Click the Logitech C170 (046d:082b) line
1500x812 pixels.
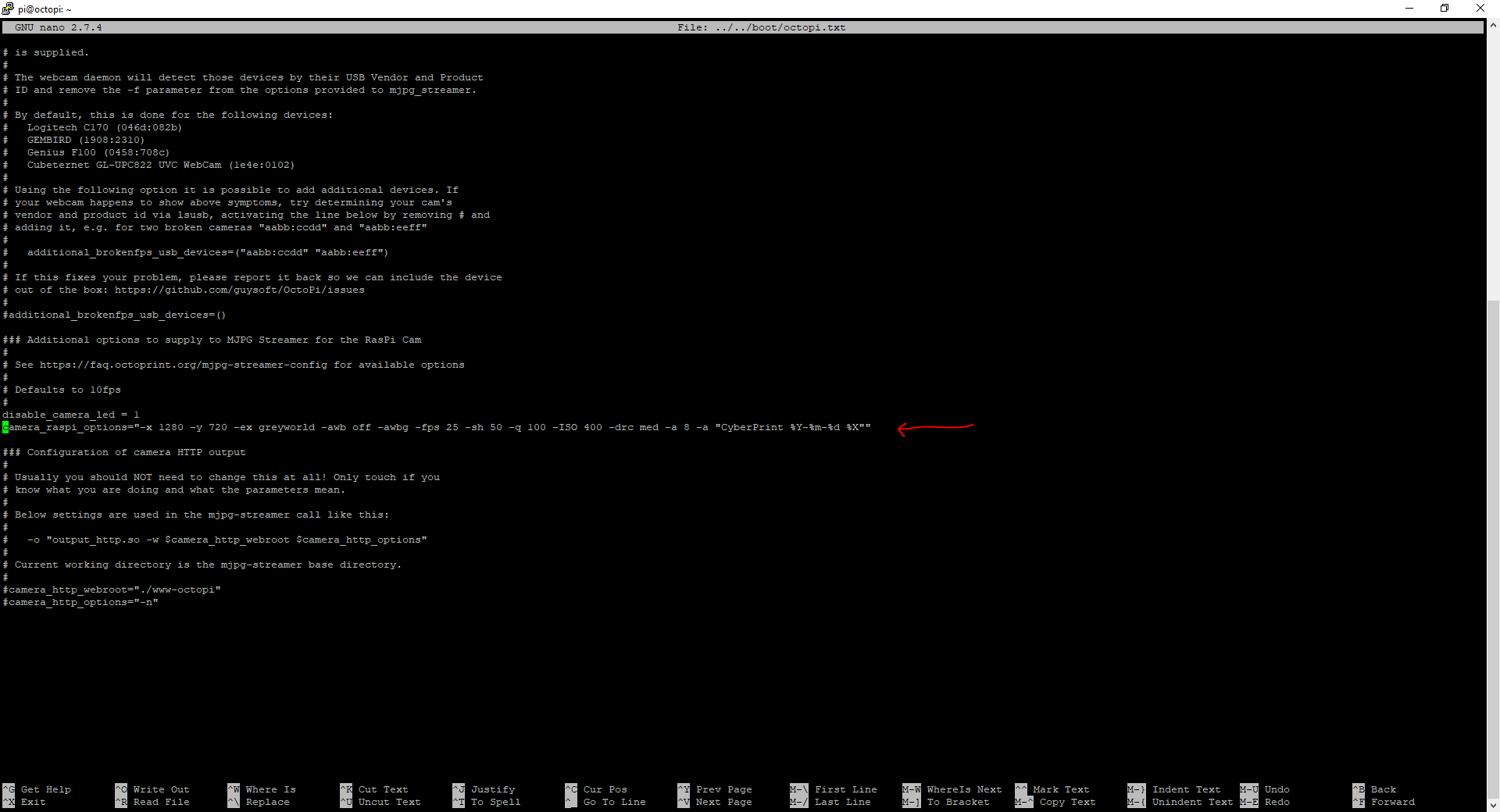point(105,127)
